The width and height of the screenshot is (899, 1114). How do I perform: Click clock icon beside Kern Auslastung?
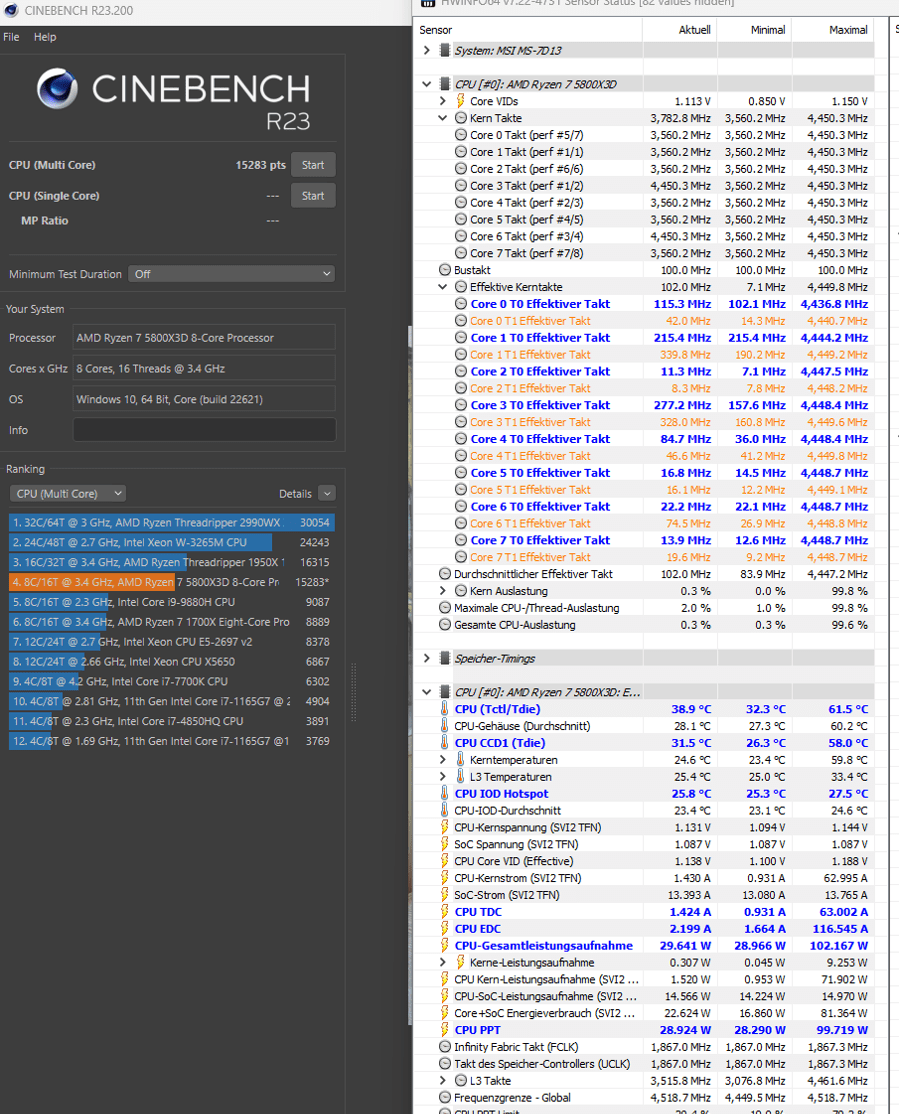tap(461, 591)
